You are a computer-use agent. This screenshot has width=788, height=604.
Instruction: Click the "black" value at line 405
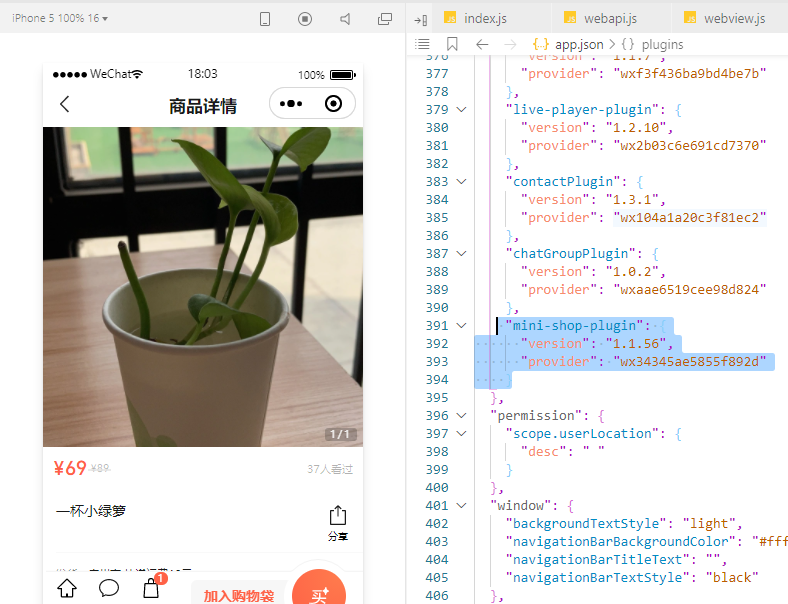pos(732,577)
